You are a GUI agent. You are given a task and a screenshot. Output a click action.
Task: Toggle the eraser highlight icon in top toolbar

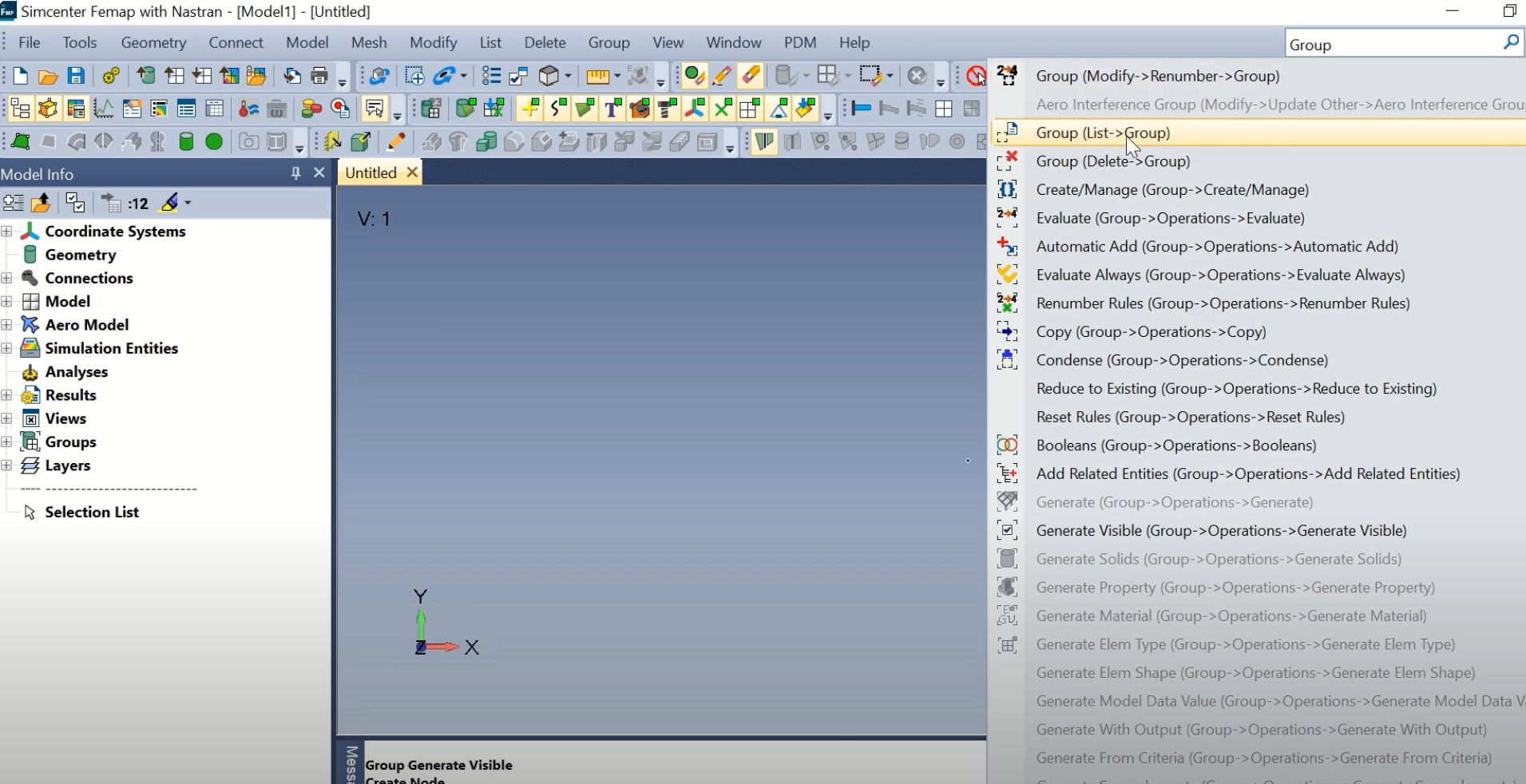click(x=750, y=76)
